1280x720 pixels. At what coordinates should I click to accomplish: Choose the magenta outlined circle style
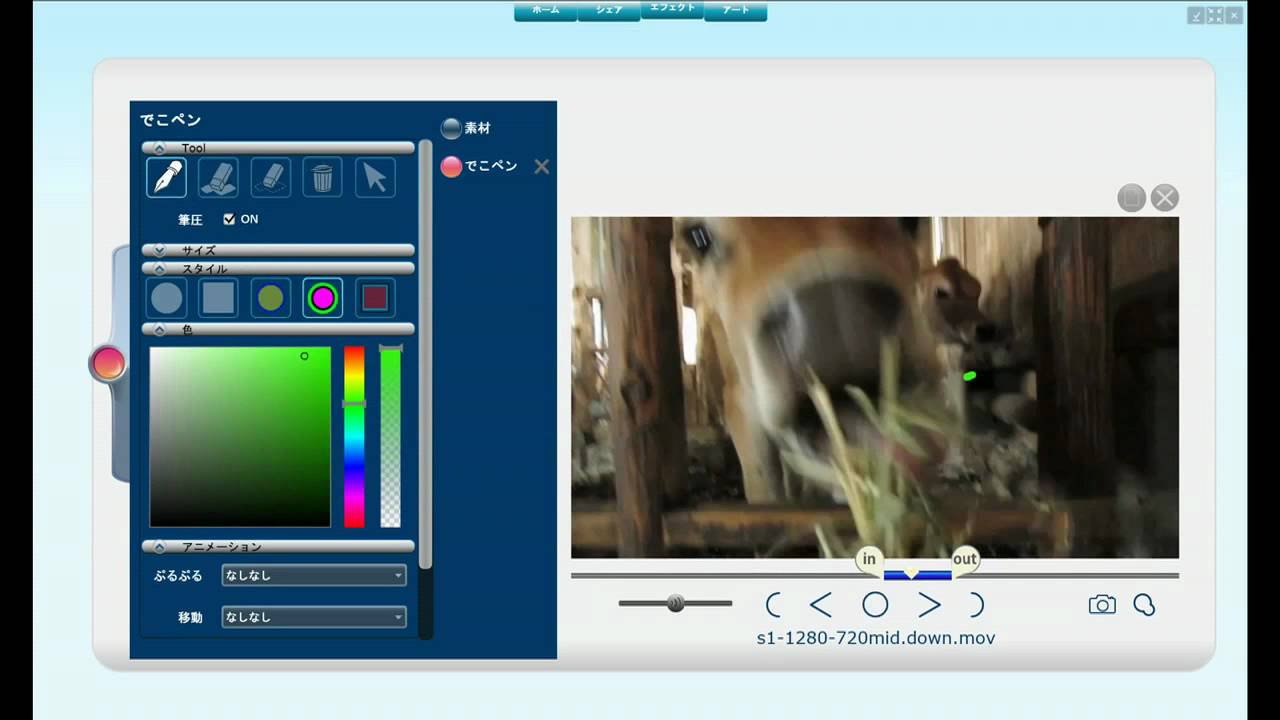click(322, 298)
